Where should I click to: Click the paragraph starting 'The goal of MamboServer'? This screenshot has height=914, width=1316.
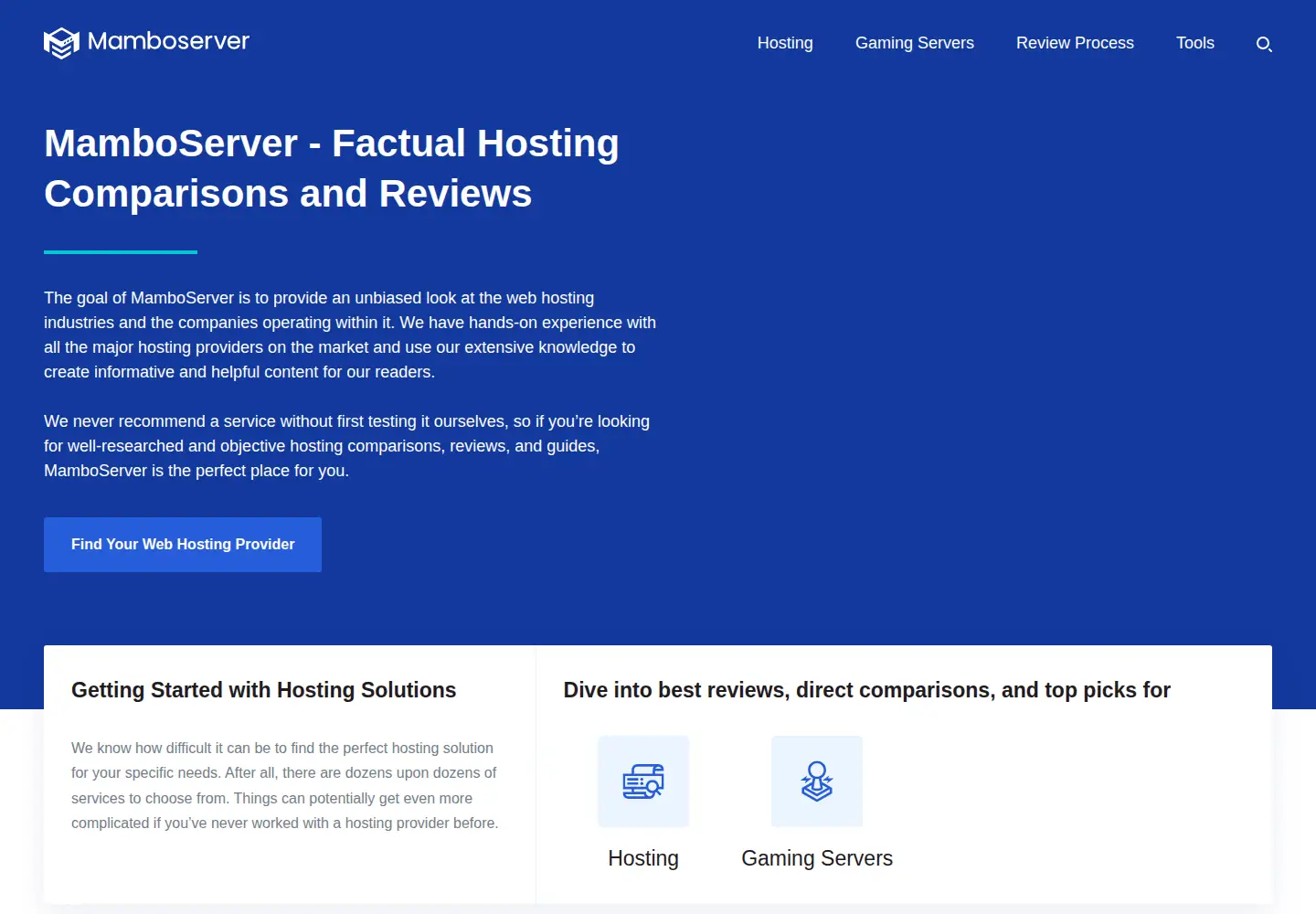pos(350,335)
